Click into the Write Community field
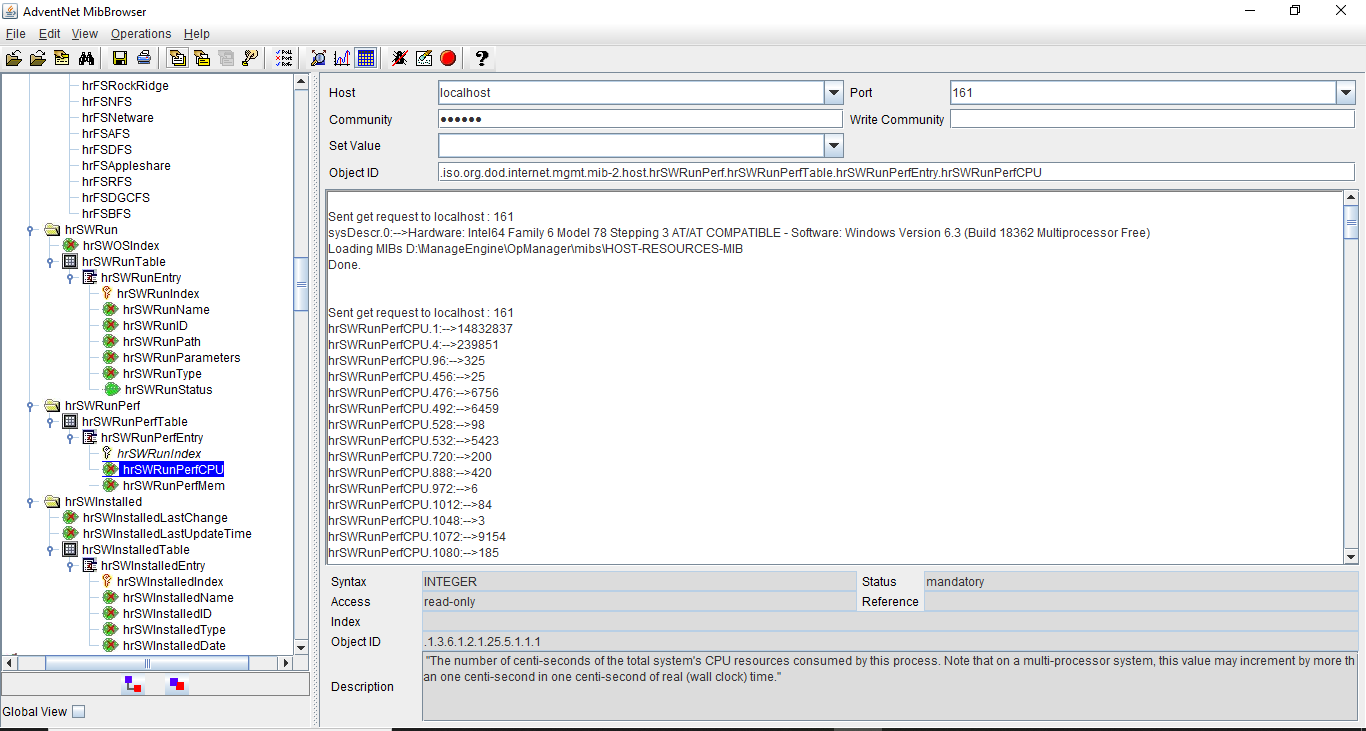Screen dimensions: 1366x731 click(1152, 119)
